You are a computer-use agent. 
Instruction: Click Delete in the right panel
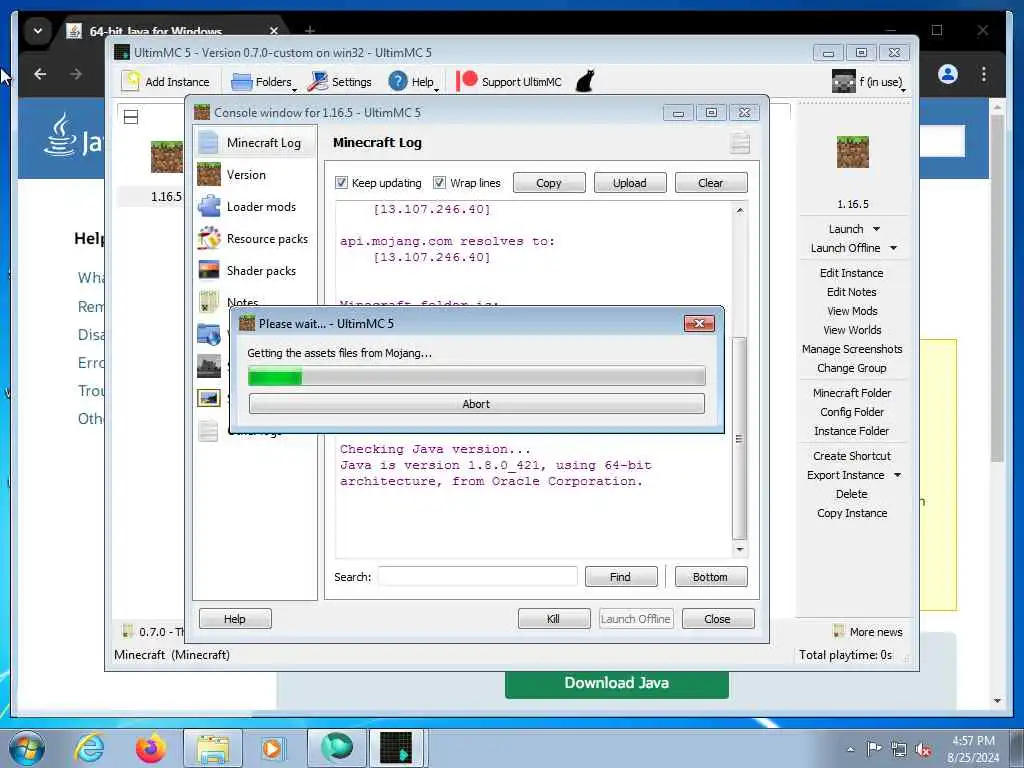pos(852,494)
